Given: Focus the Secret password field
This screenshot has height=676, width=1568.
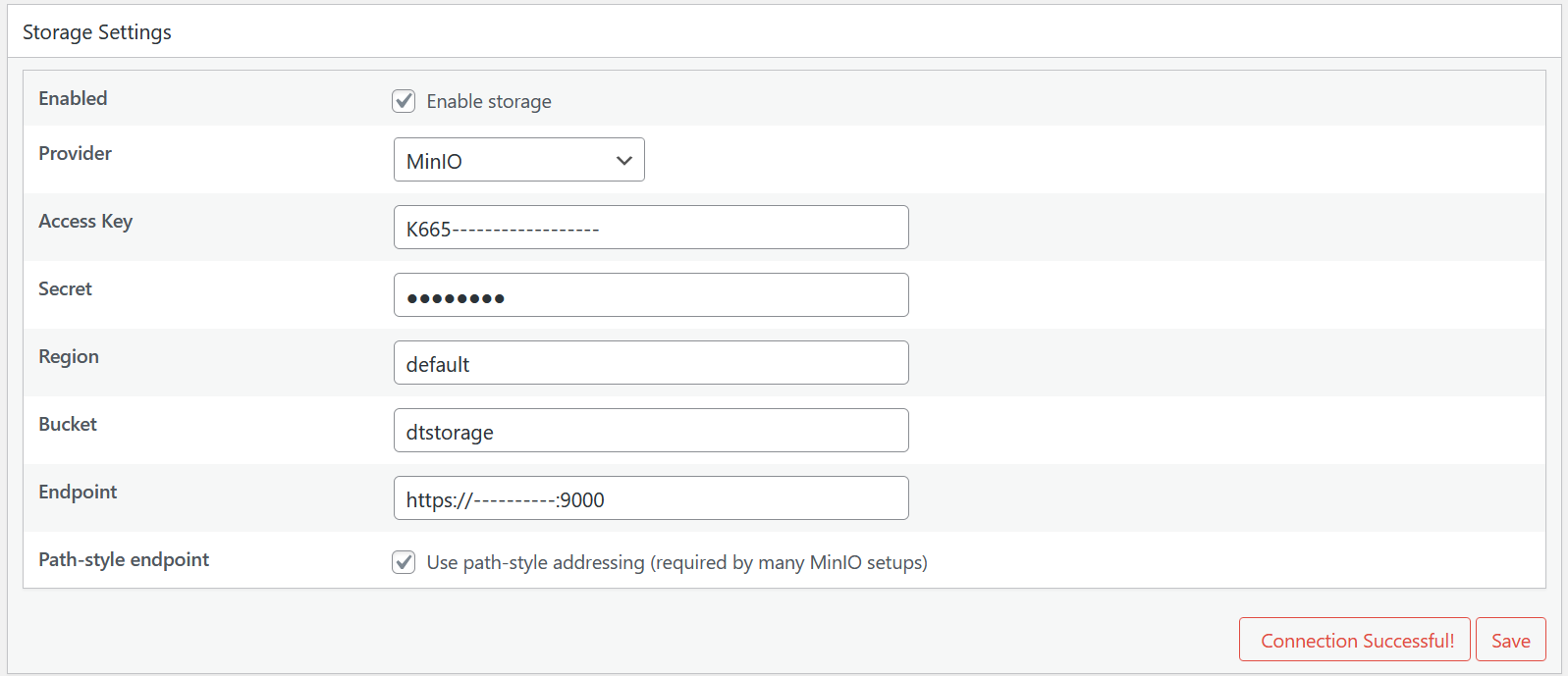Looking at the screenshot, I should point(651,294).
